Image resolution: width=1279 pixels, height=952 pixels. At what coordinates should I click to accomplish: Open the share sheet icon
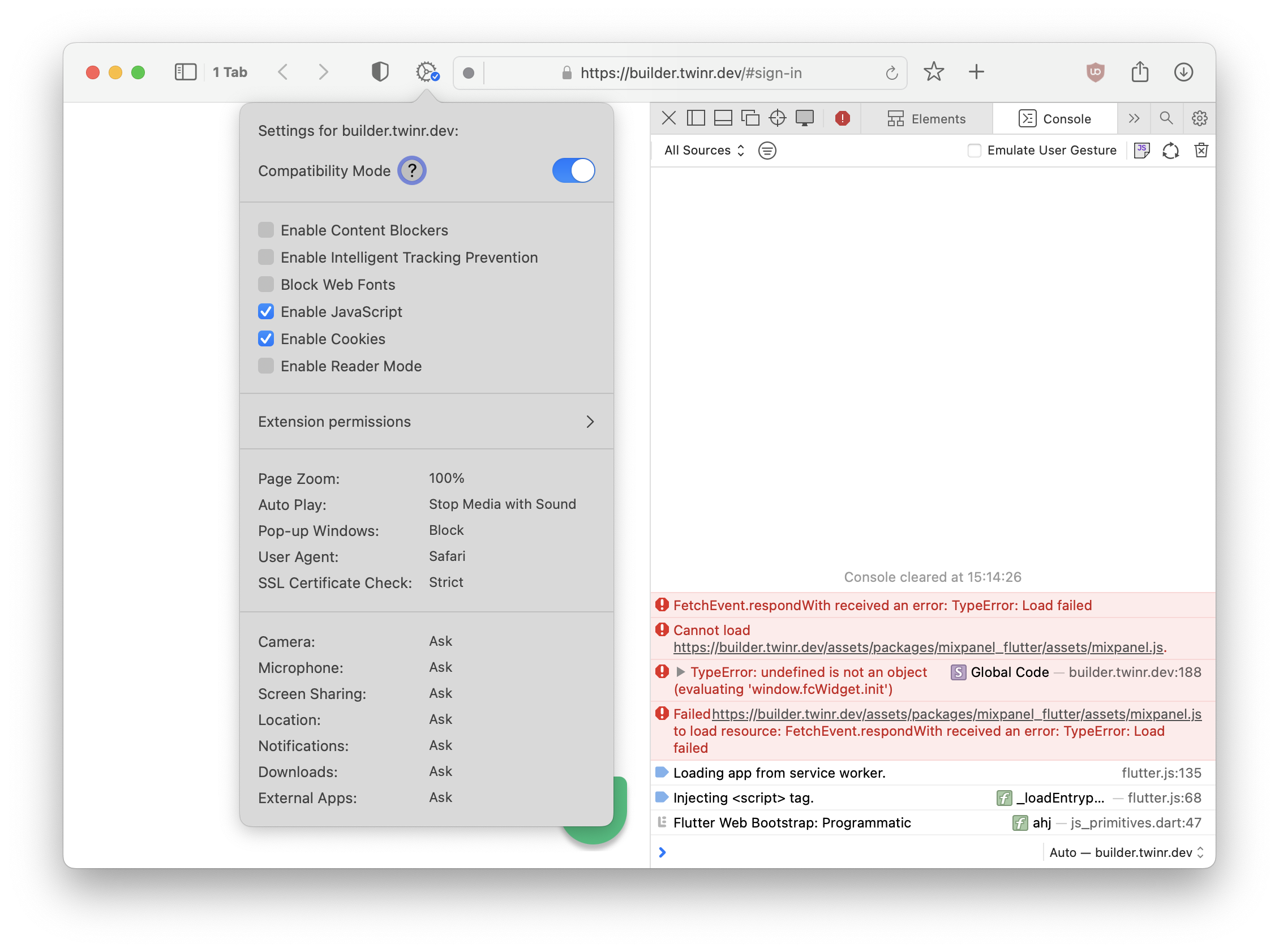(1140, 72)
